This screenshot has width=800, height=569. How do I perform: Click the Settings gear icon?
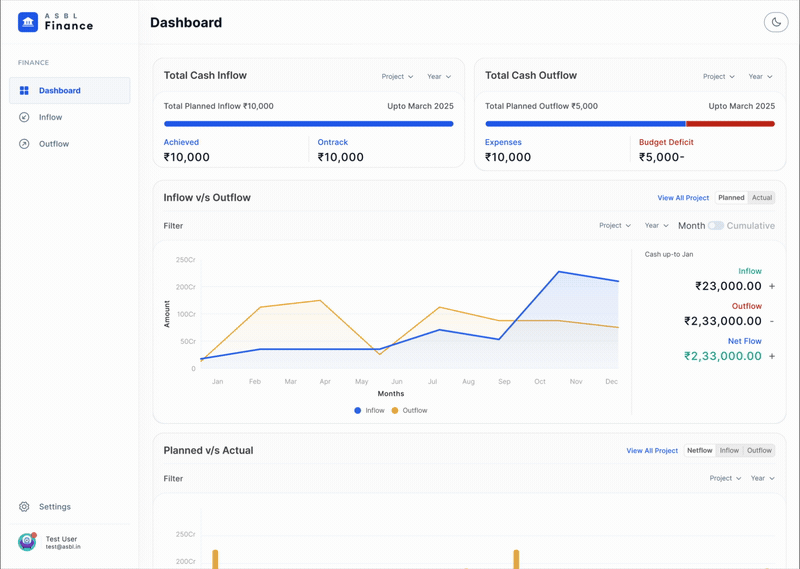tap(24, 506)
